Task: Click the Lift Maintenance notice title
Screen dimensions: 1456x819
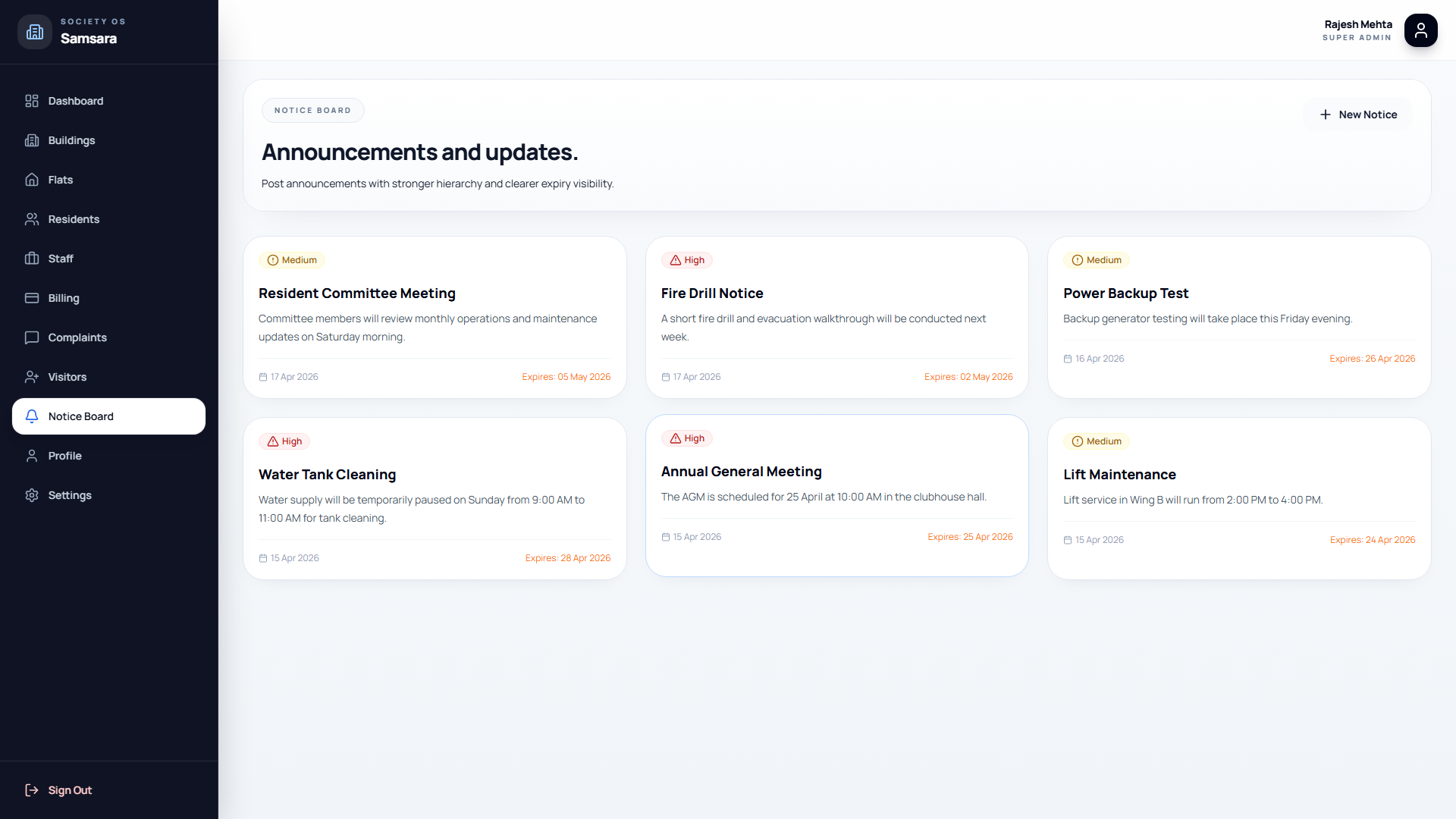Action: point(1119,475)
